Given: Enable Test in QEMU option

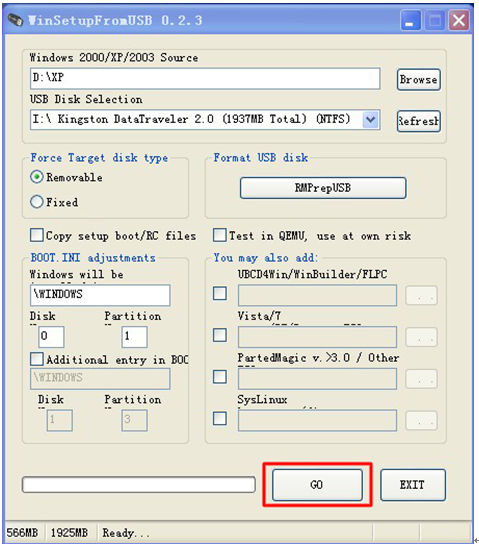Looking at the screenshot, I should [219, 235].
